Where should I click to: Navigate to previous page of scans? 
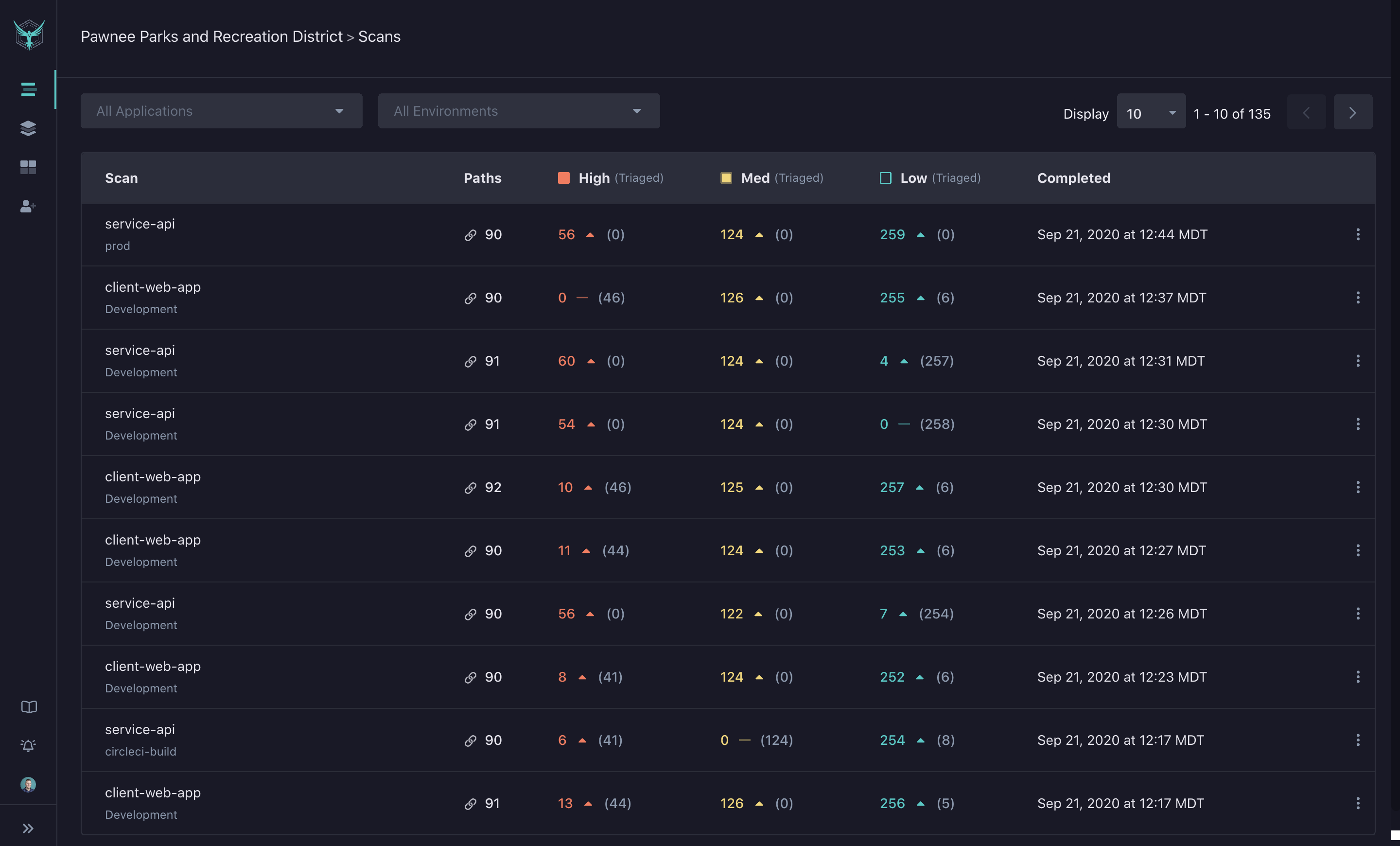click(1307, 111)
